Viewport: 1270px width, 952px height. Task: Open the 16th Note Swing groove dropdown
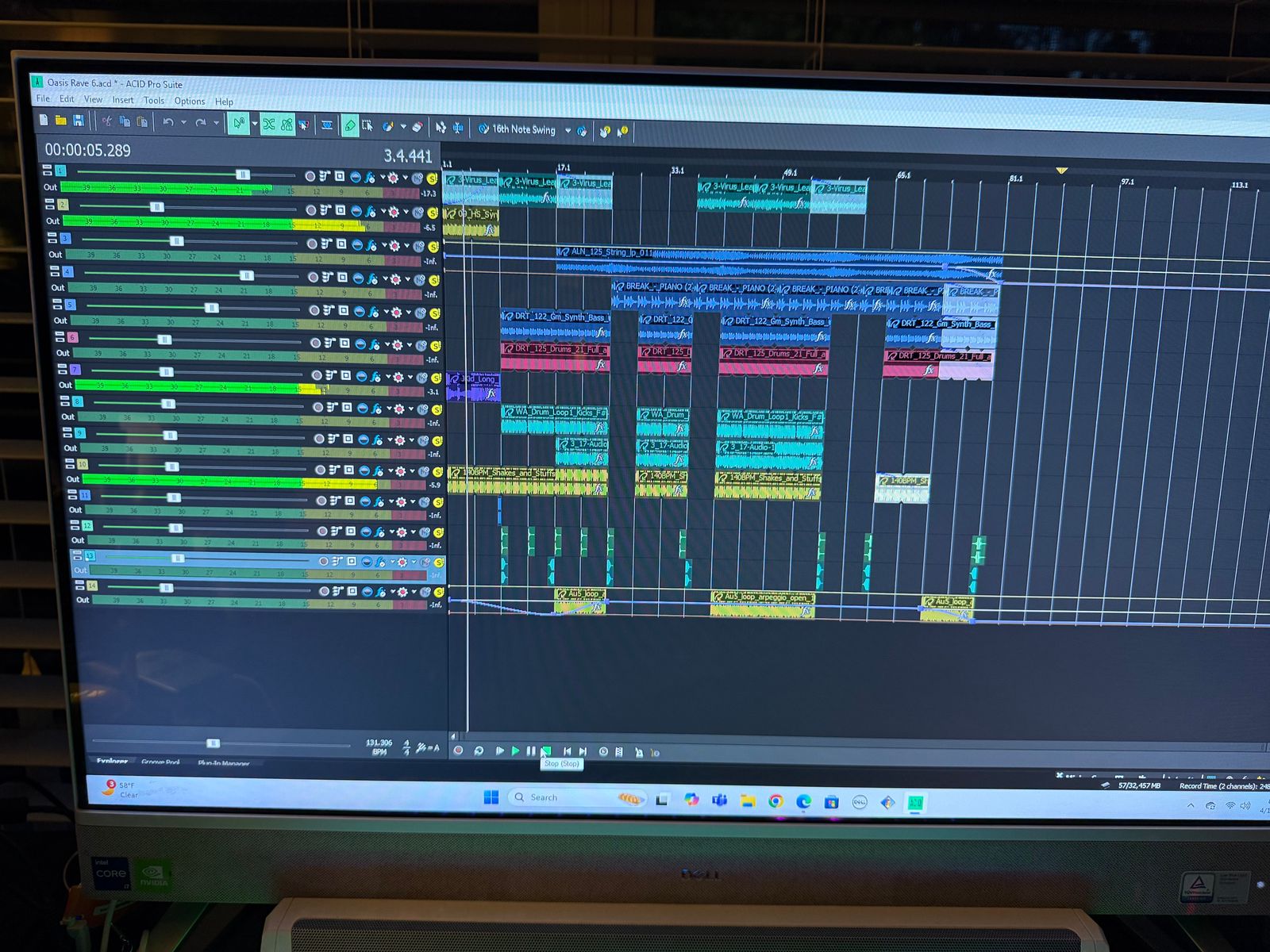(x=568, y=130)
